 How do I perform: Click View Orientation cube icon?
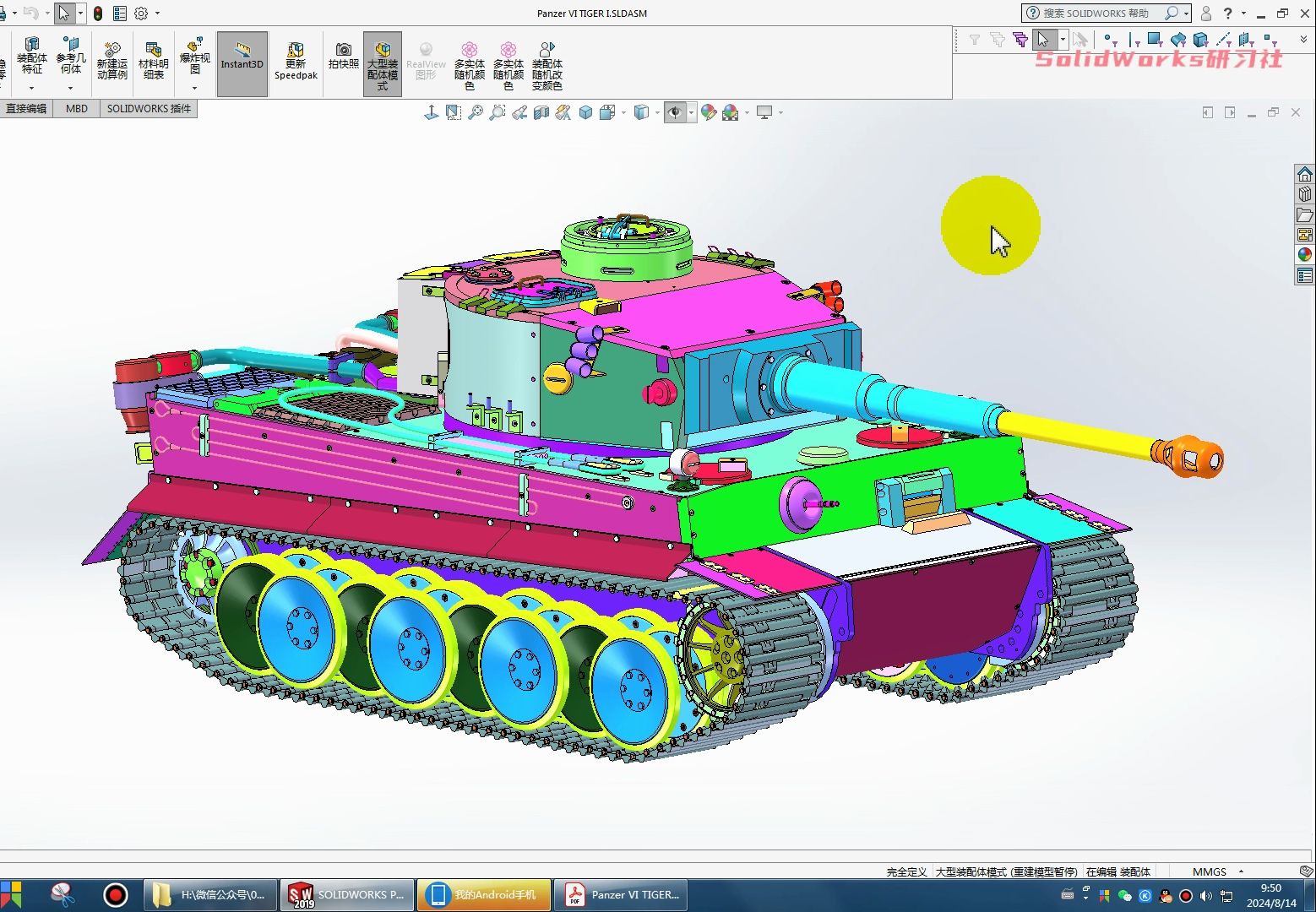point(585,112)
